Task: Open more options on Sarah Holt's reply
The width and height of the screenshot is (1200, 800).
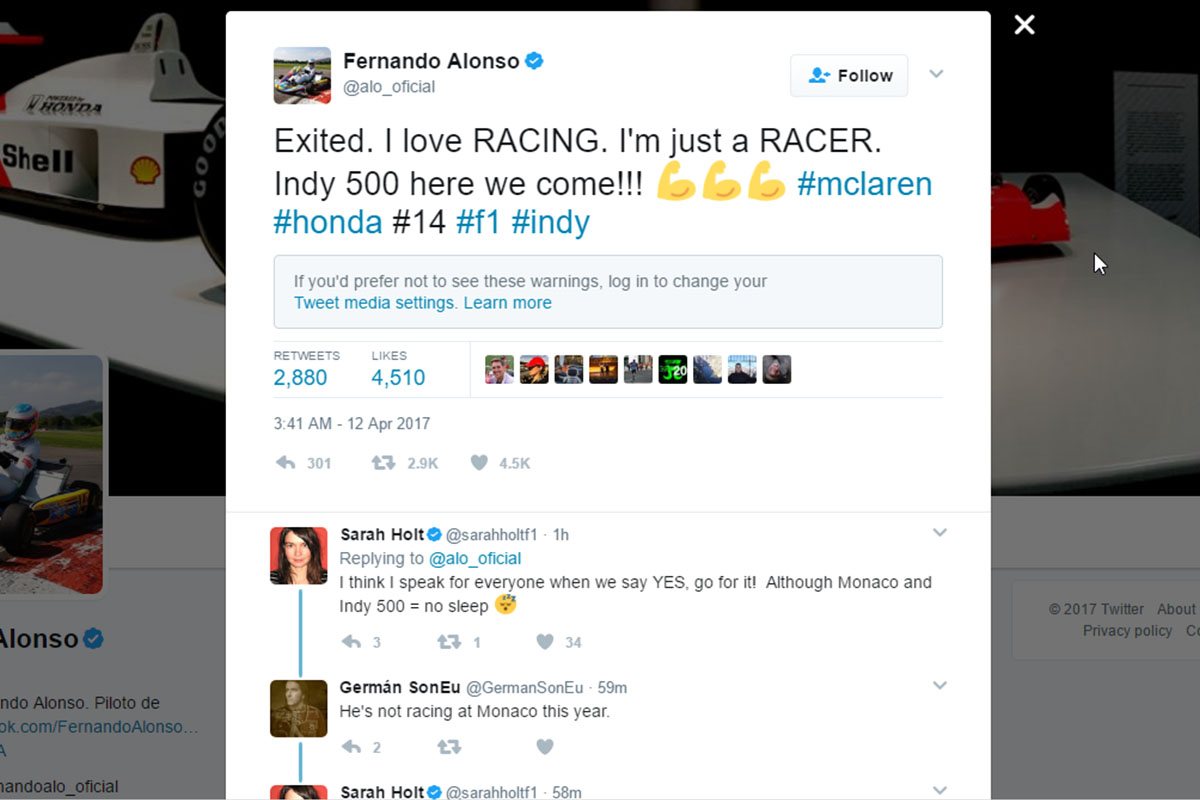Action: point(939,533)
